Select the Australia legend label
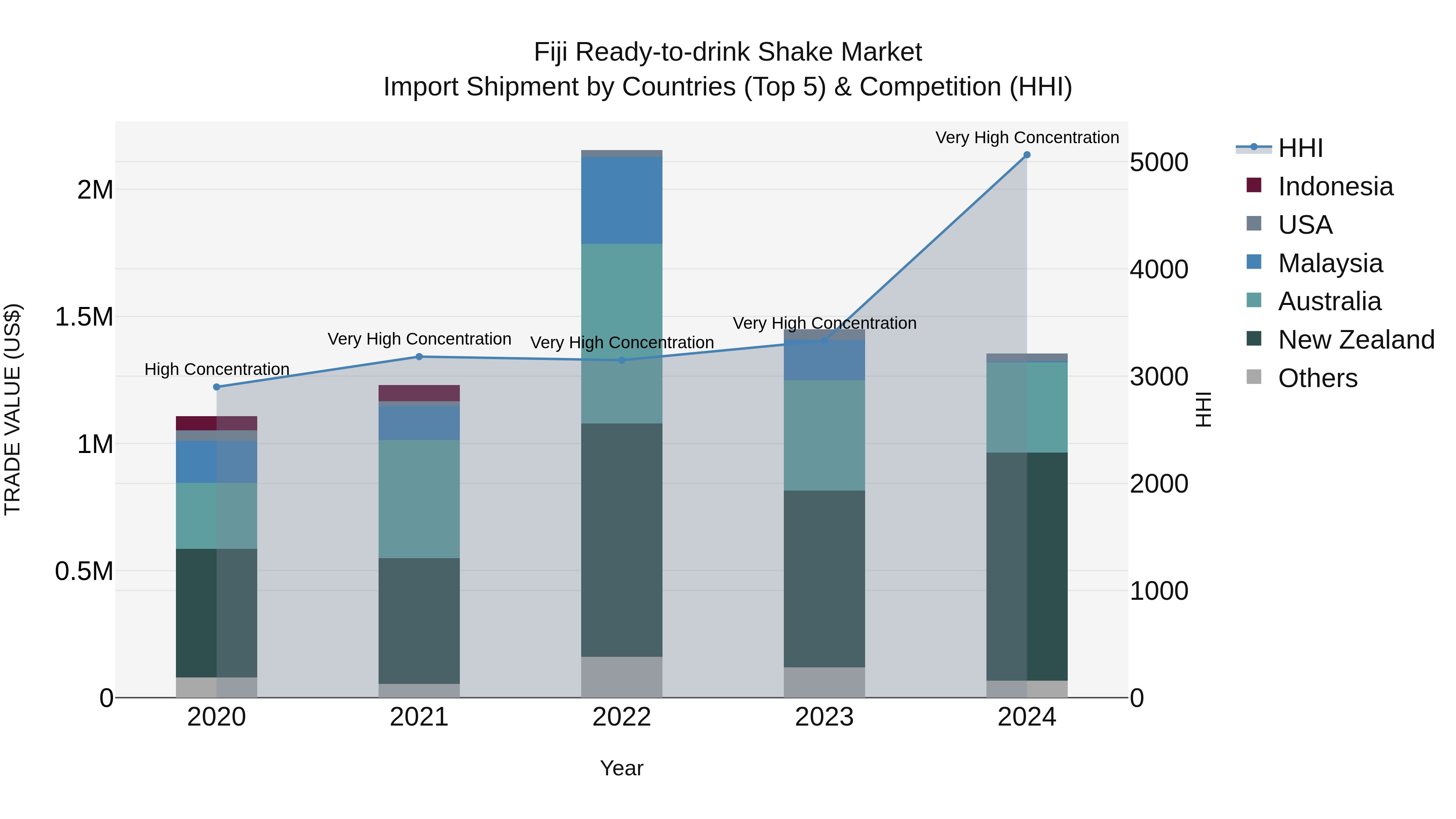The height and width of the screenshot is (819, 1456). tap(1329, 301)
